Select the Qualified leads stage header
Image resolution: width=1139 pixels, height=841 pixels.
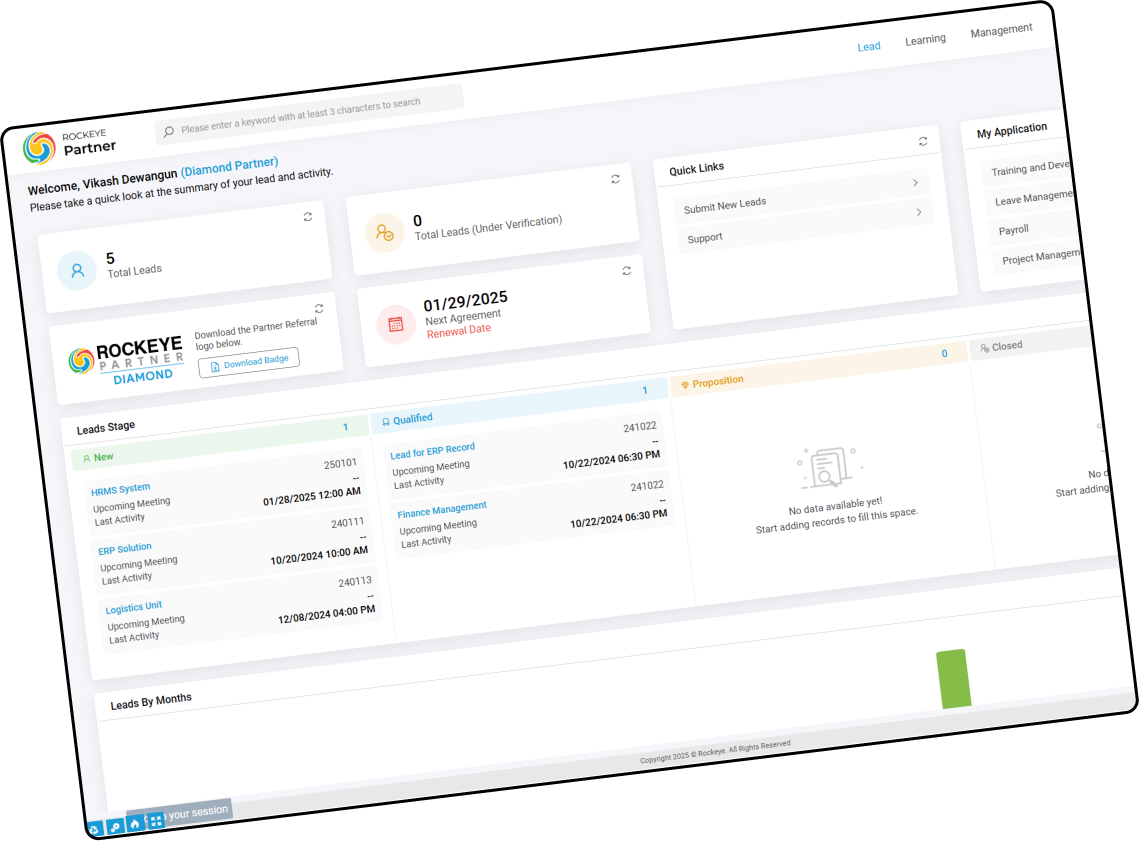520,406
